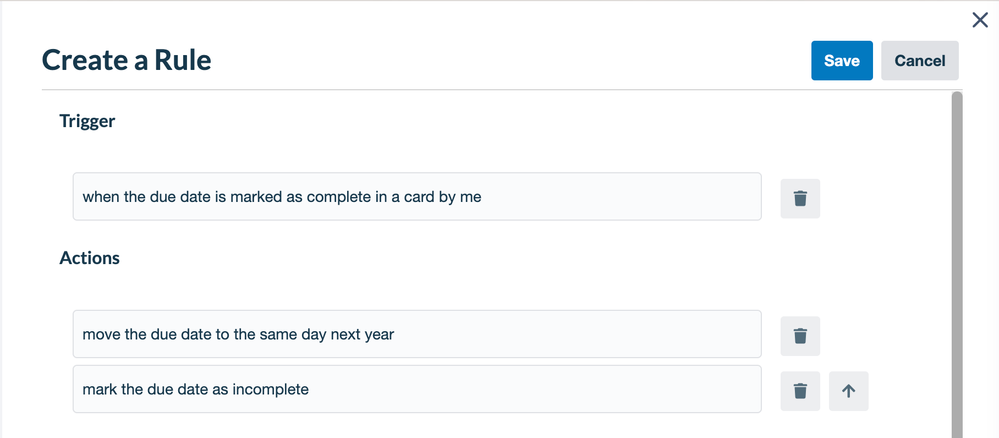The height and width of the screenshot is (438, 999).
Task: Move 'mark the due date as incomplete' up
Action: (849, 391)
